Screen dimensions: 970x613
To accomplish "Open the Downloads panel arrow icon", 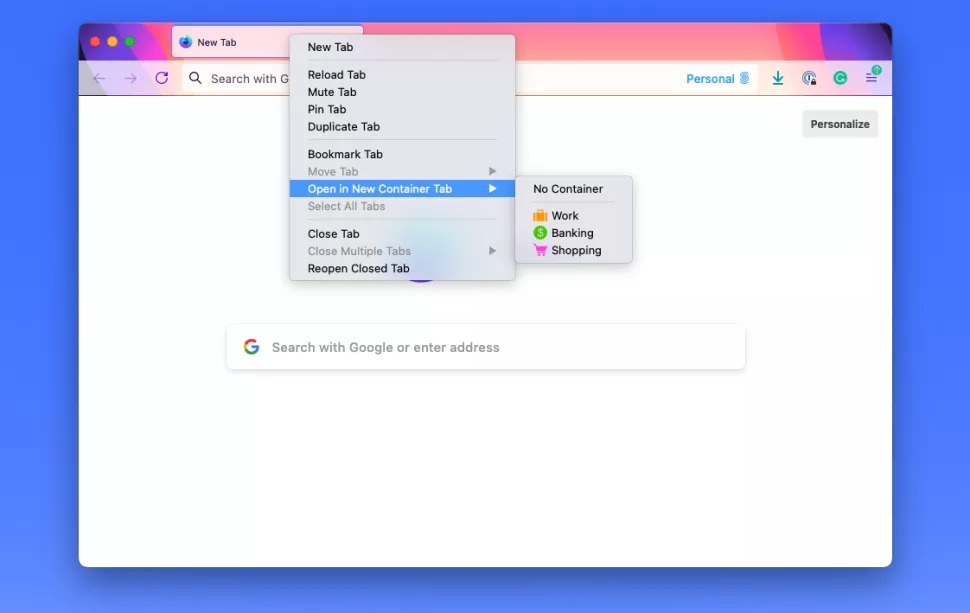I will click(778, 78).
